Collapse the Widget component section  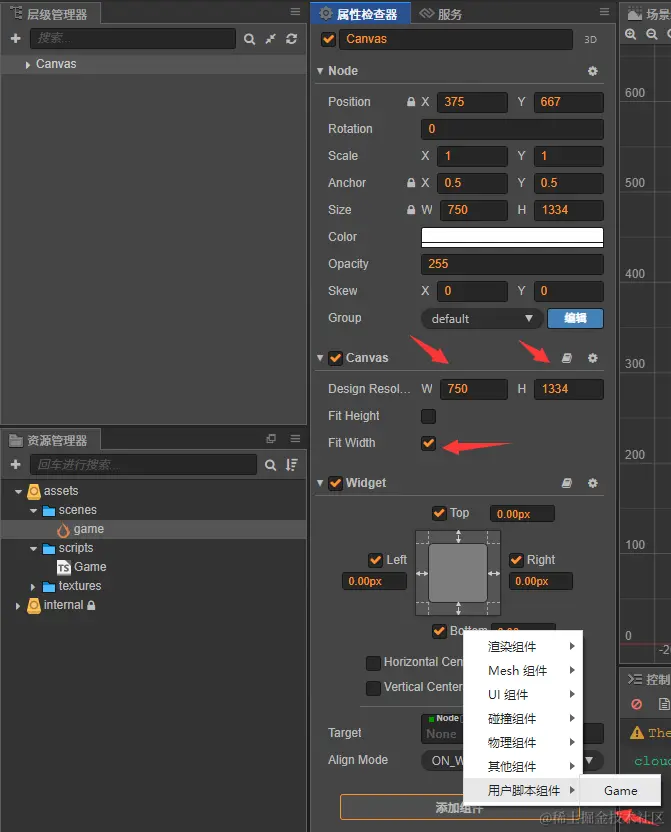[320, 483]
